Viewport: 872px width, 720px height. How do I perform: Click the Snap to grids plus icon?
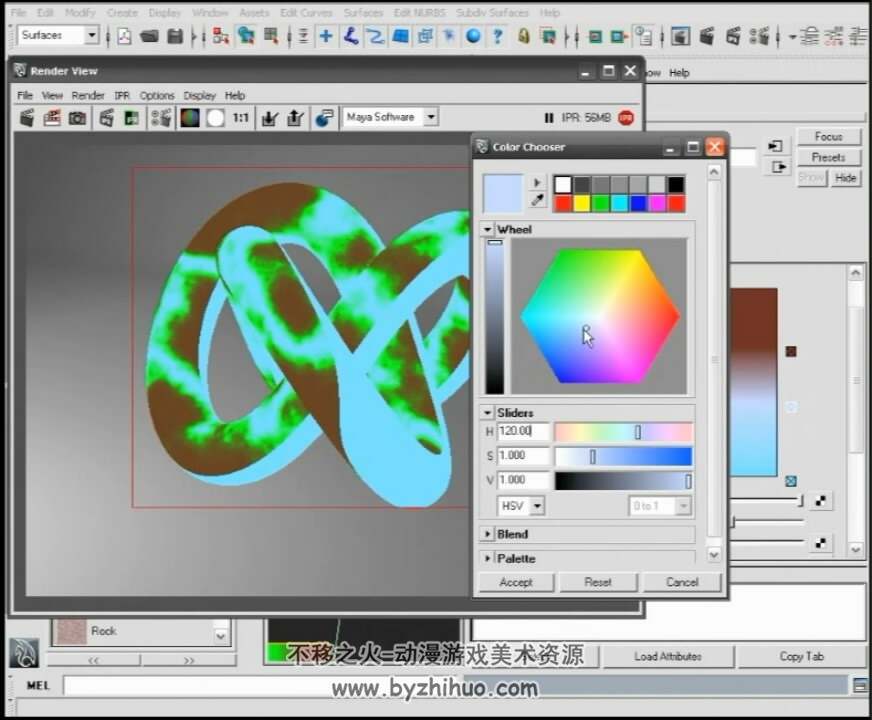click(x=326, y=37)
